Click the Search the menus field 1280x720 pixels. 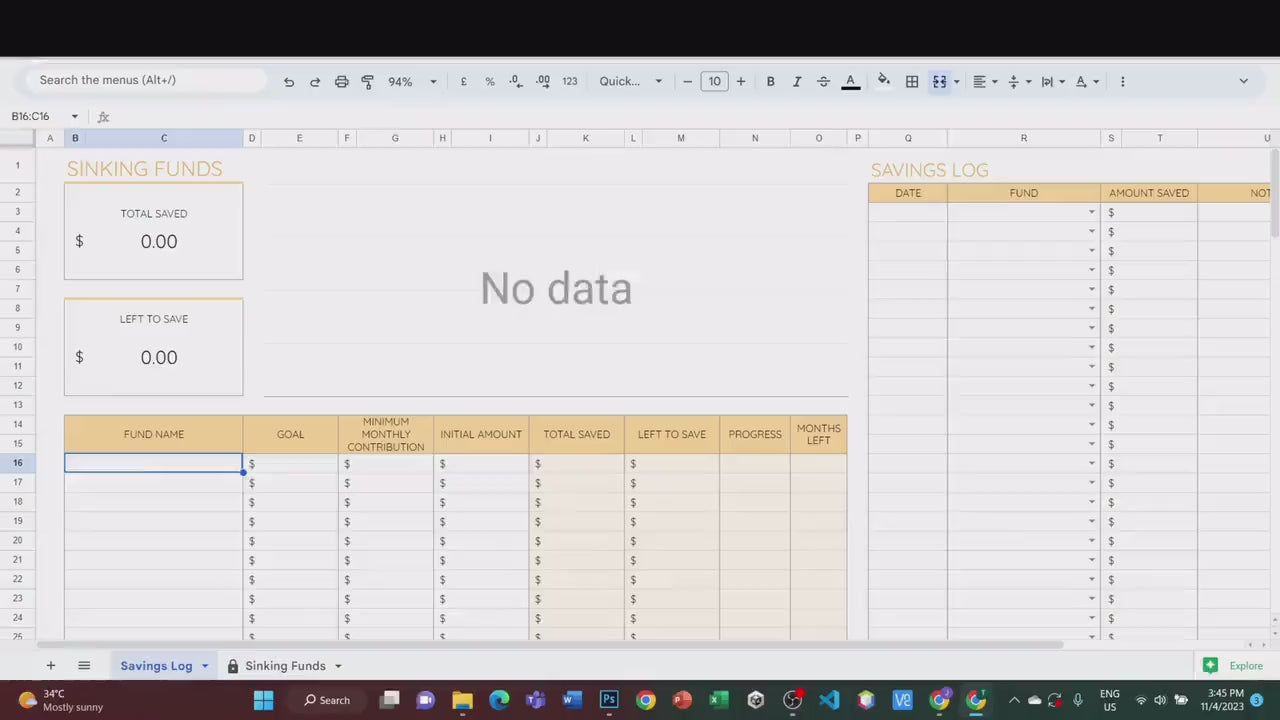[150, 80]
